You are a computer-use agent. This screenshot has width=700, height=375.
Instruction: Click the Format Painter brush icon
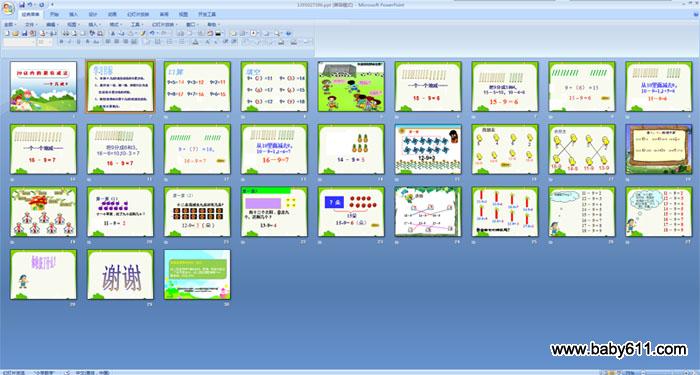[x=143, y=33]
